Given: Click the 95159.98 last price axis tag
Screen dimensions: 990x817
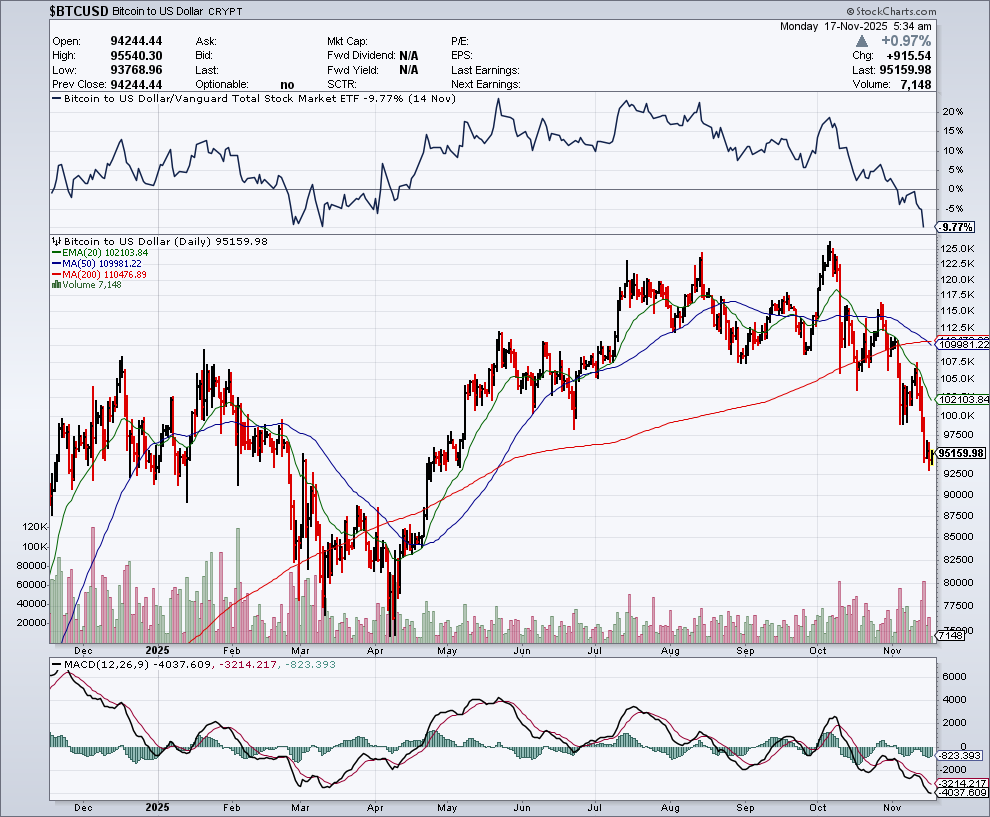Looking at the screenshot, I should point(964,453).
